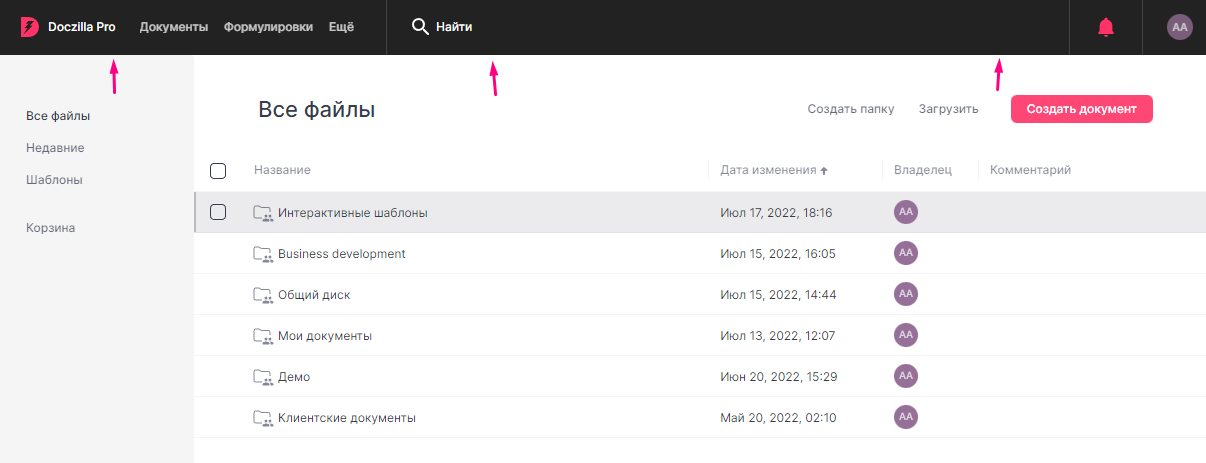The height and width of the screenshot is (463, 1206).
Task: Click folder icon of Общий диск
Action: (263, 295)
